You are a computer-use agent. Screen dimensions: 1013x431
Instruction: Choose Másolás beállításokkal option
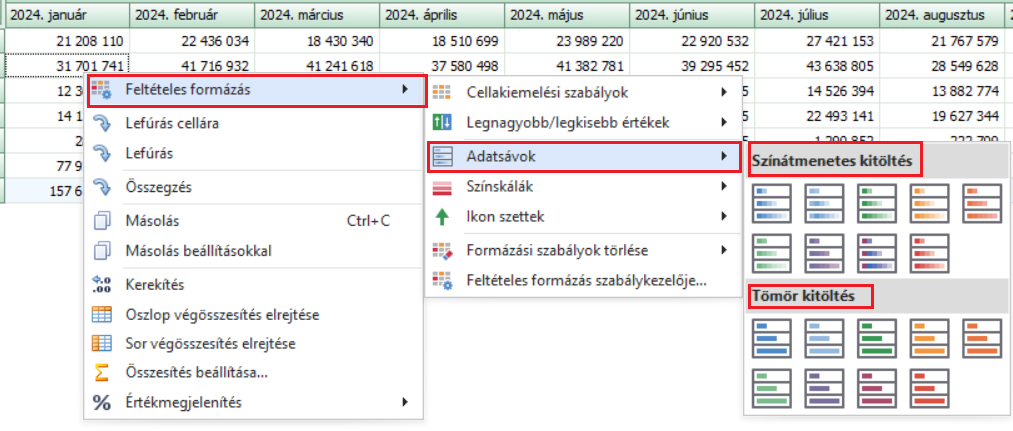pyautogui.click(x=198, y=251)
